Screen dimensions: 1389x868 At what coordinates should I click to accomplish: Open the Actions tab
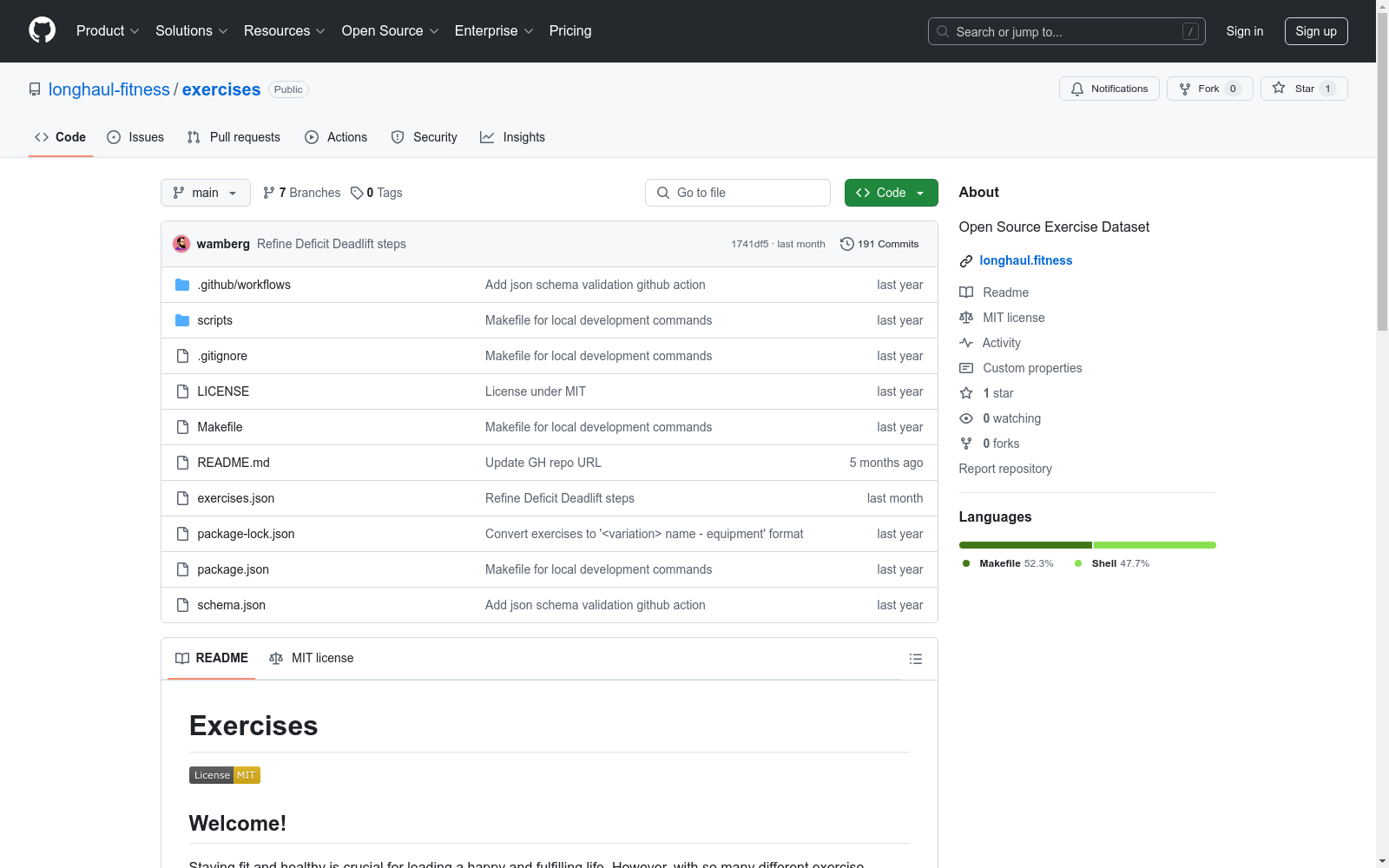336,137
